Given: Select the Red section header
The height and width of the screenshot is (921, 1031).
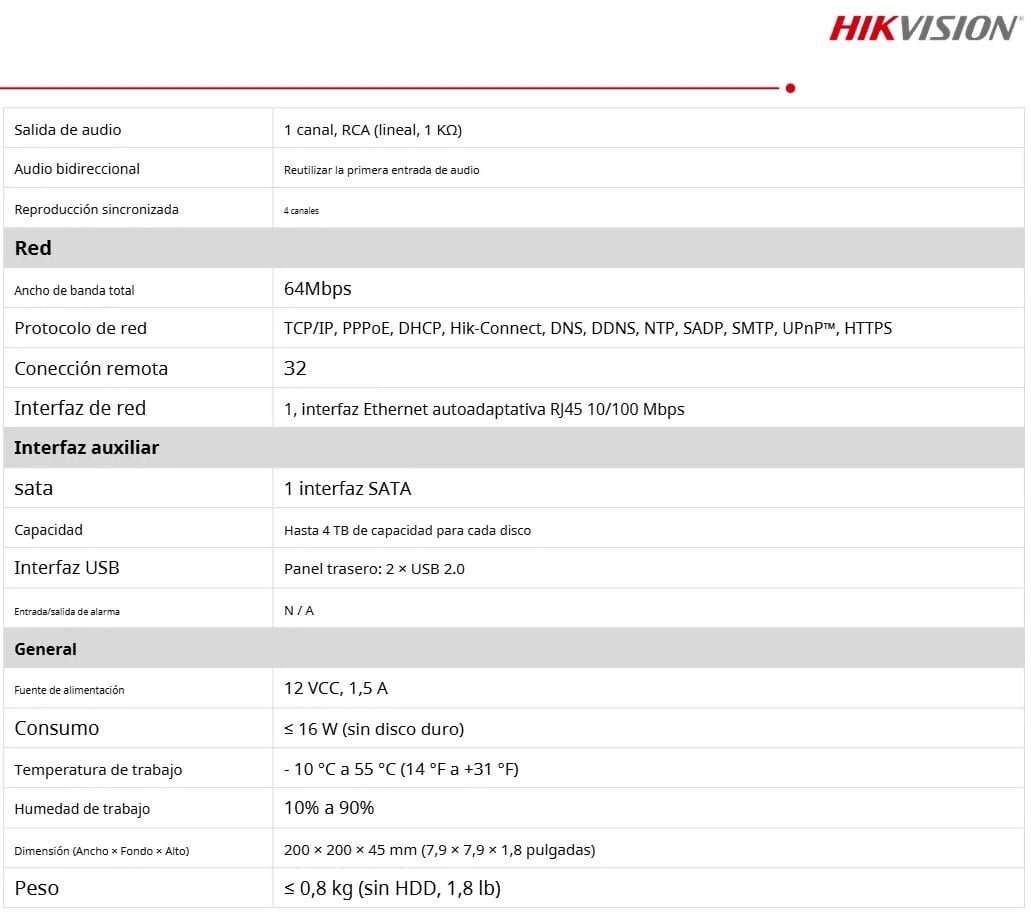Looking at the screenshot, I should 33,248.
